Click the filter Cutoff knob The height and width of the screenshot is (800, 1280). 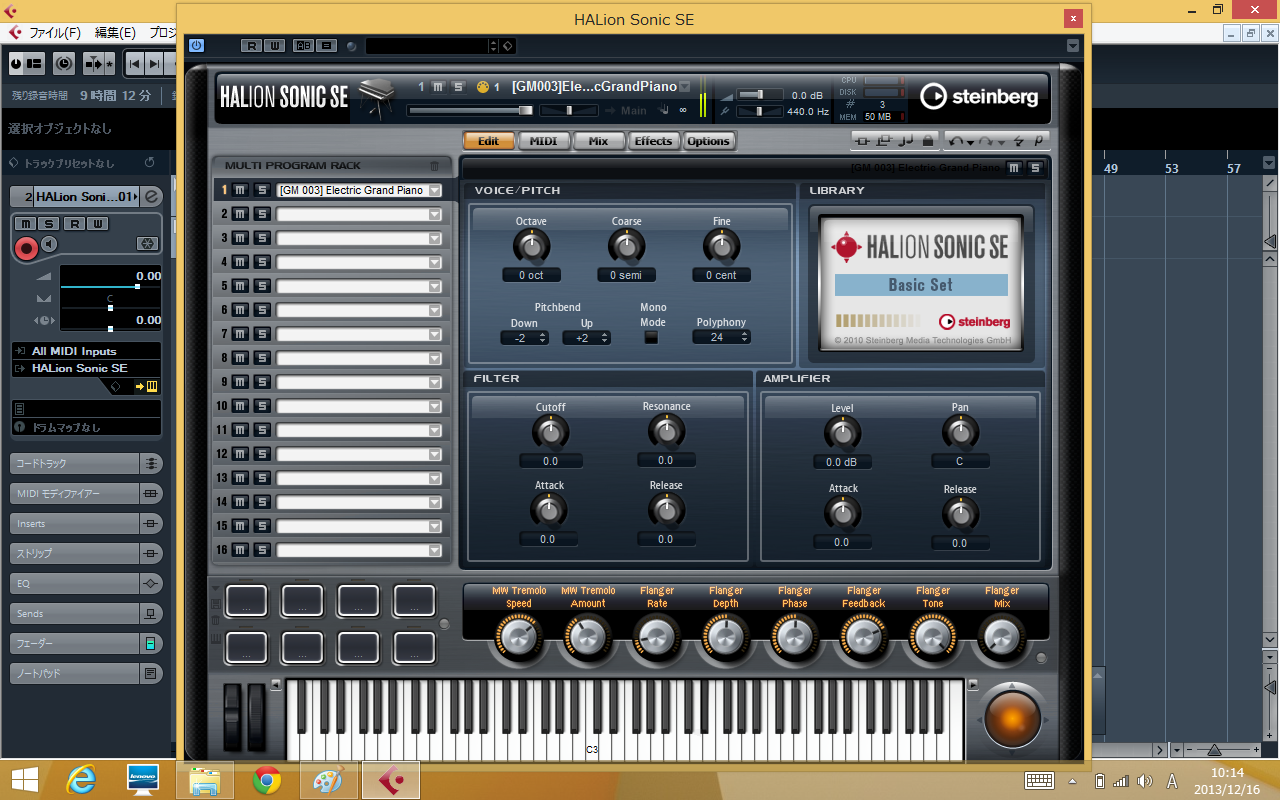coord(550,432)
